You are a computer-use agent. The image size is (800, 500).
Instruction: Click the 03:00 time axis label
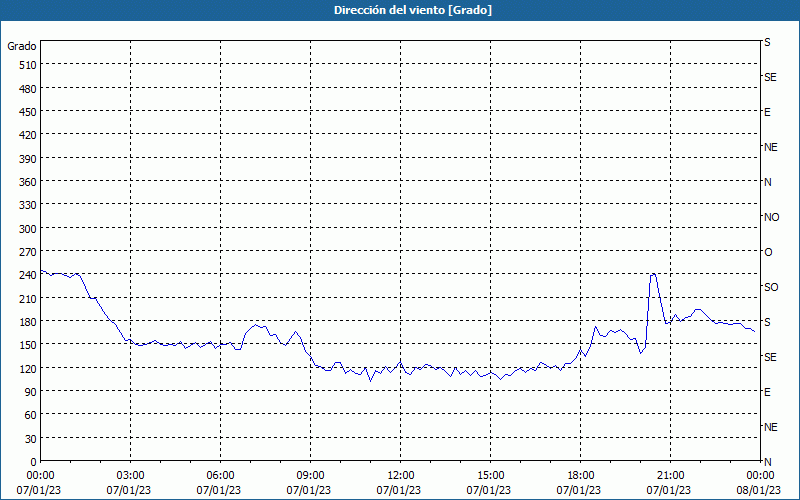(x=131, y=476)
